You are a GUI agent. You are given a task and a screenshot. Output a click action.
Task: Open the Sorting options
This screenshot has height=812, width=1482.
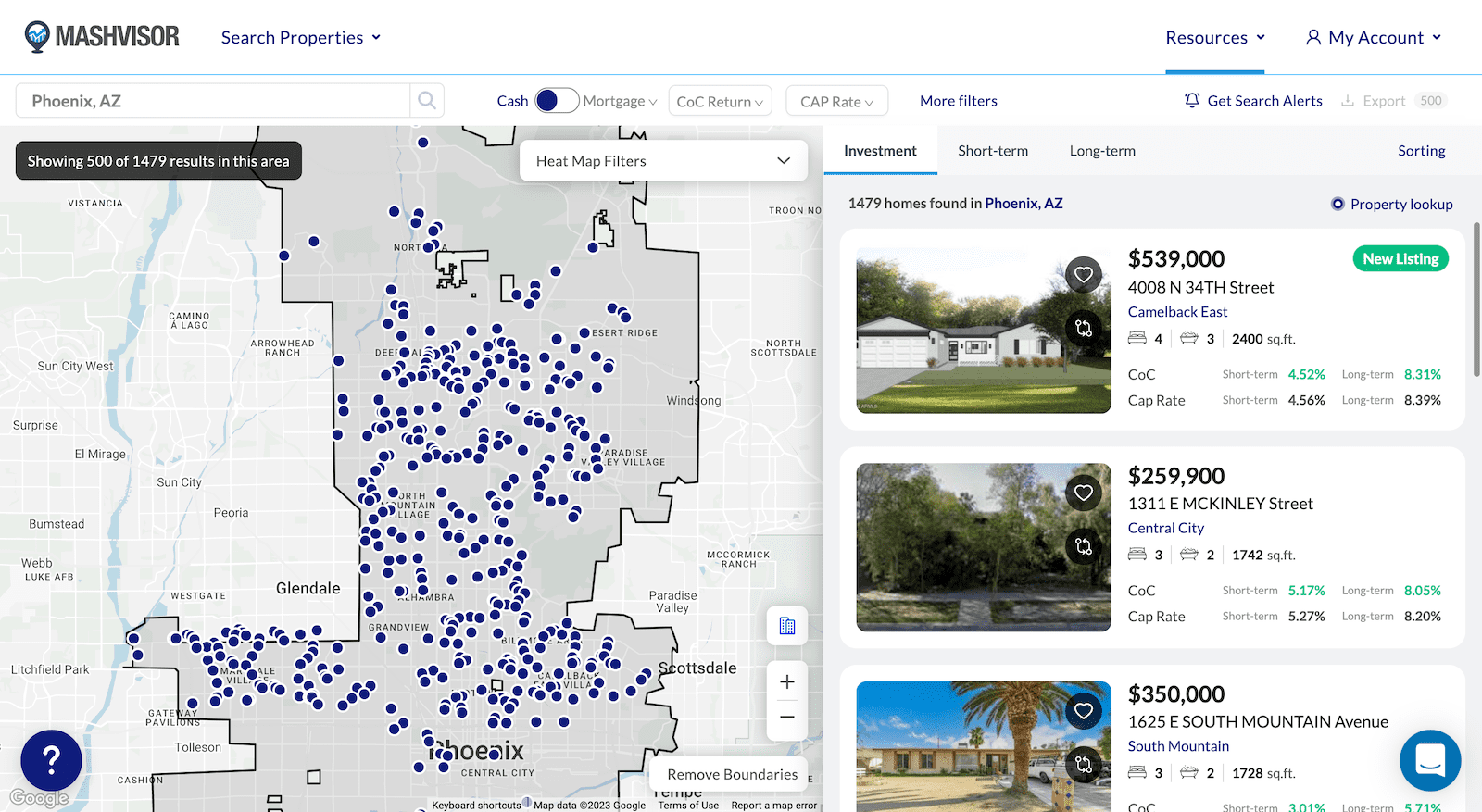click(1422, 151)
